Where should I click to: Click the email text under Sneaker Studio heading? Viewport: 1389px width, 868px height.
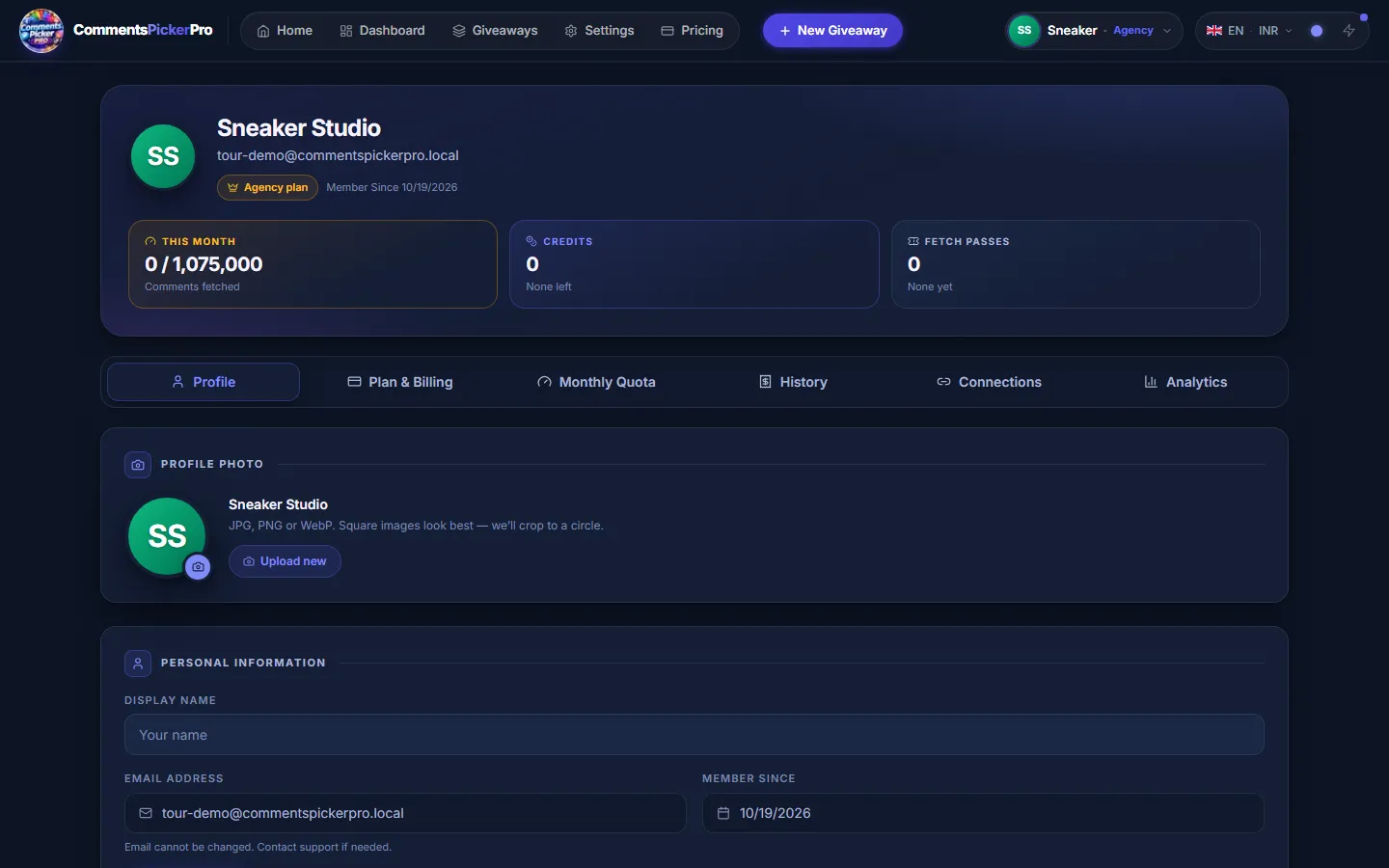pos(338,155)
